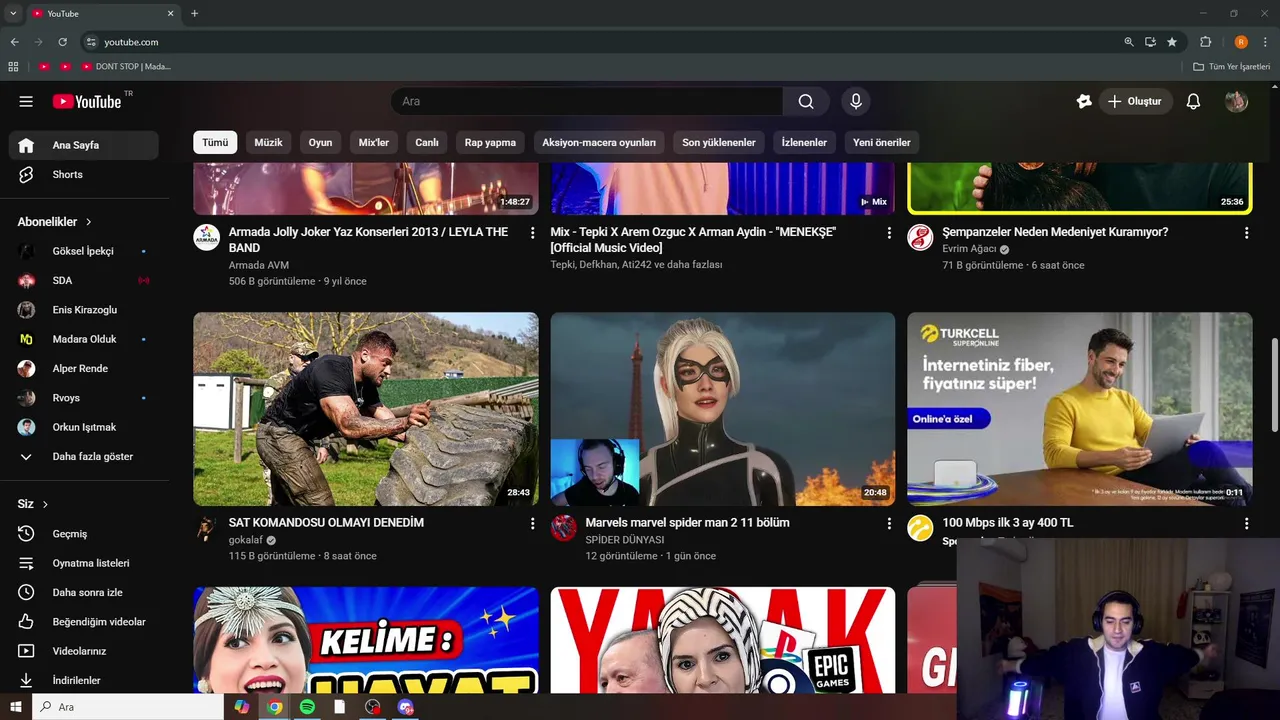Open Enis Kirazoglu channel
1280x720 pixels.
pos(84,310)
